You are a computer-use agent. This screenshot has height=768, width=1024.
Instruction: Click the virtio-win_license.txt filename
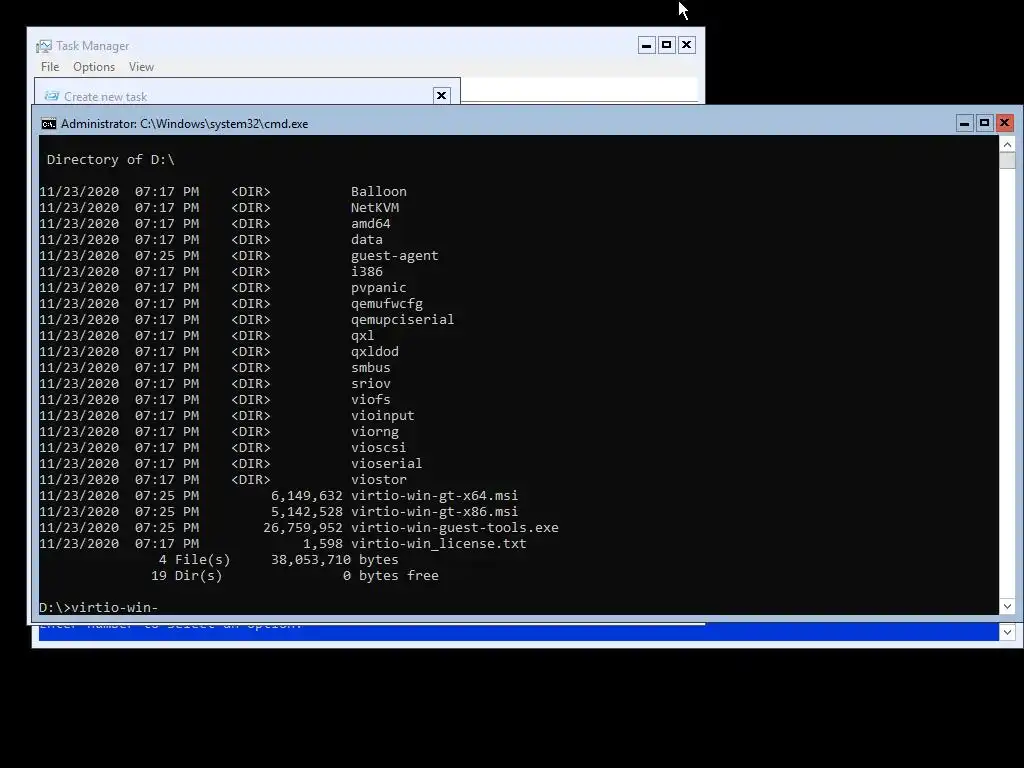pos(438,543)
